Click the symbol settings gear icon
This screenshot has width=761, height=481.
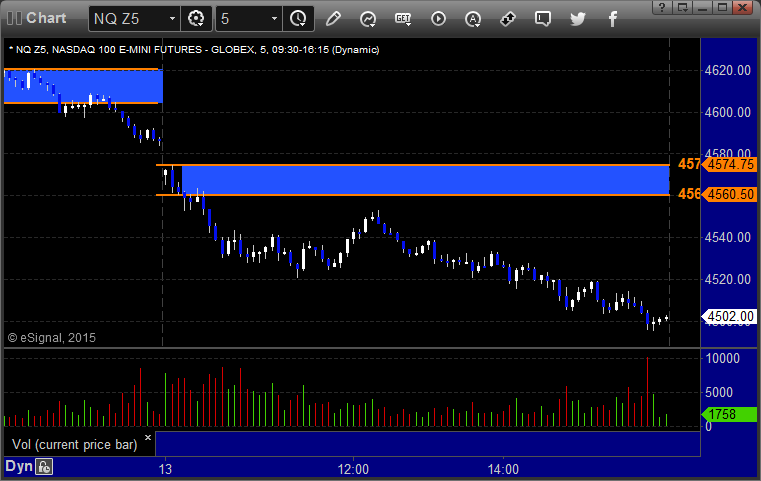[x=196, y=18]
